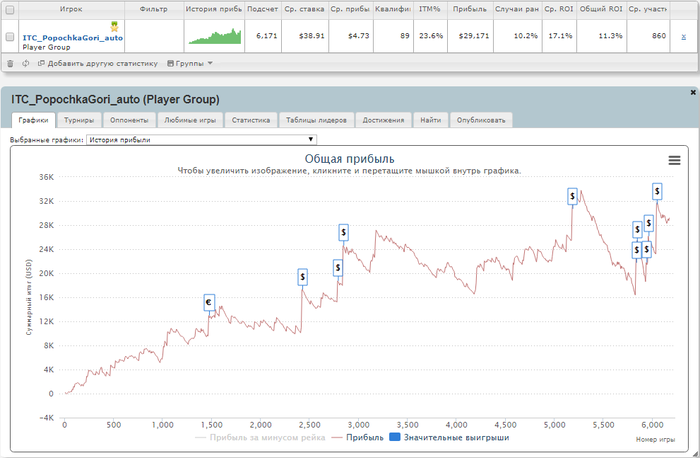Toggle the Прибыль legend series
Screen dimensions: 700x458
tap(358, 437)
